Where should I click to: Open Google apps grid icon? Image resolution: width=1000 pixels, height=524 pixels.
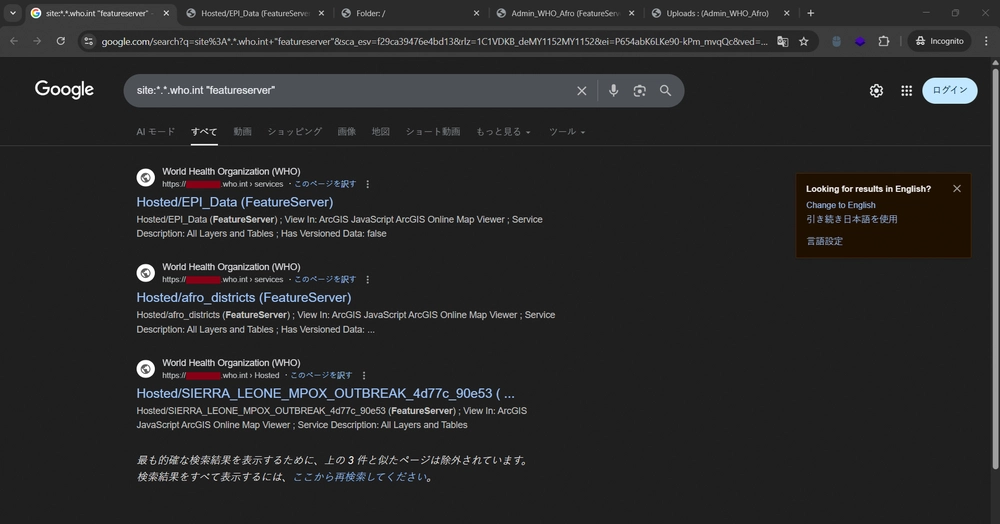pyautogui.click(x=906, y=91)
